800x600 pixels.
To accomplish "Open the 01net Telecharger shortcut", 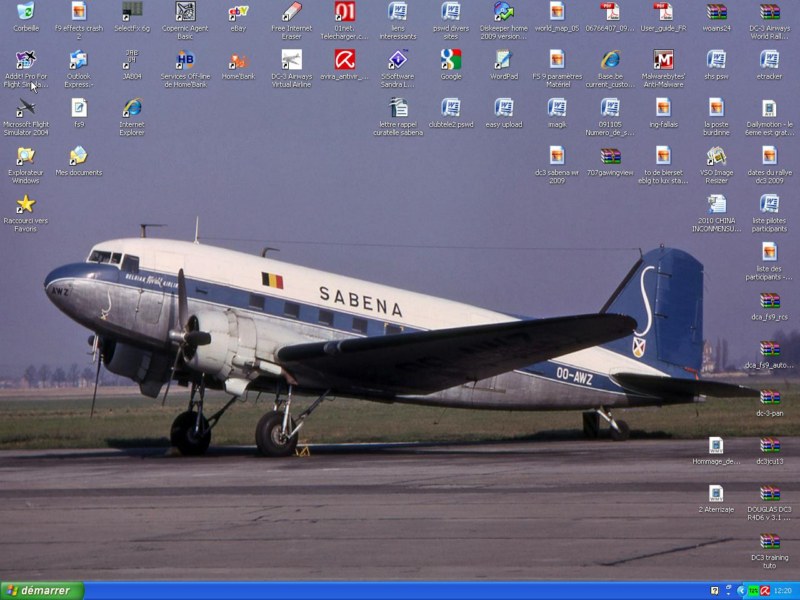I will pyautogui.click(x=344, y=11).
